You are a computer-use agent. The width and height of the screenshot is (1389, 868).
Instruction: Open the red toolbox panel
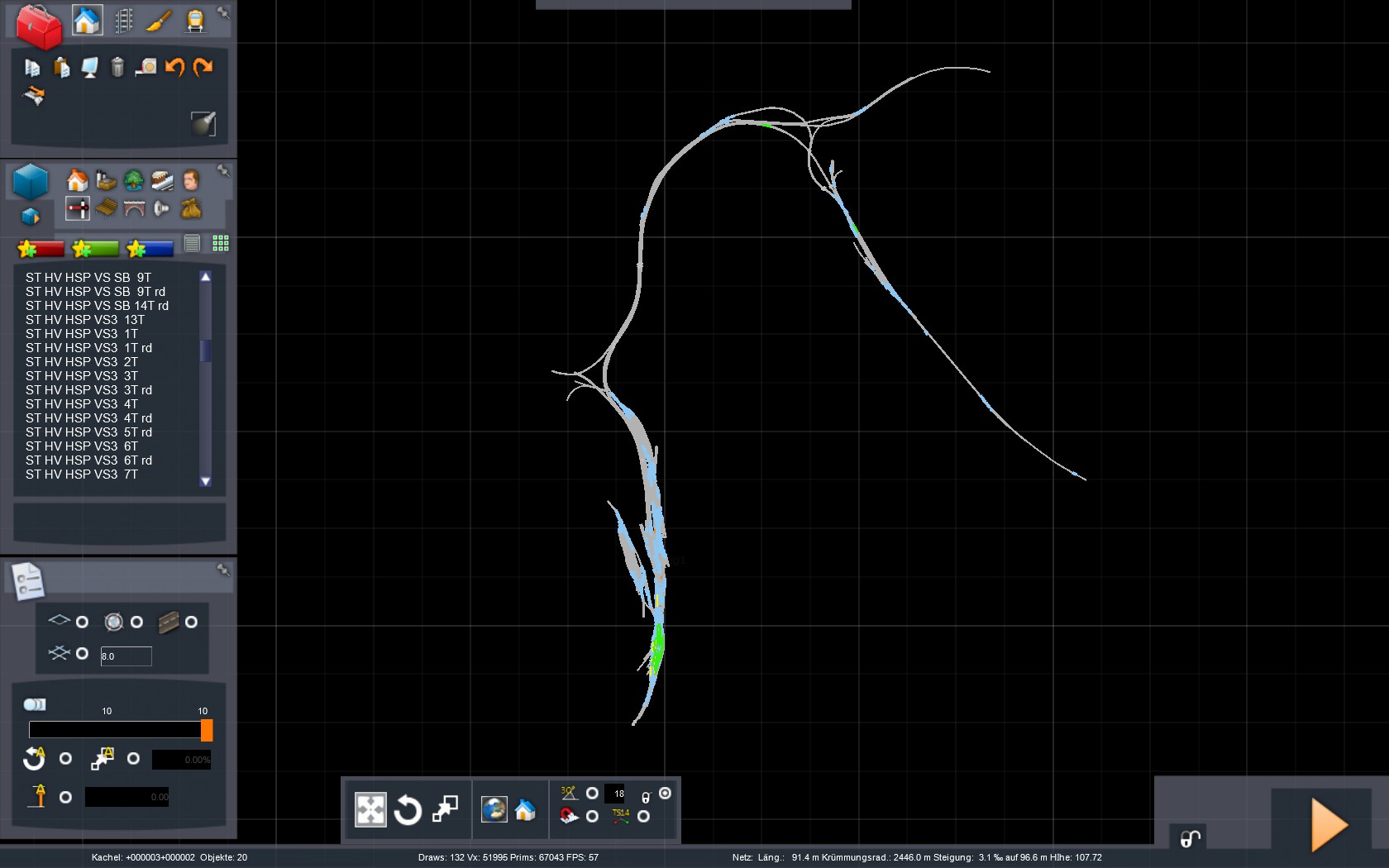point(38,26)
